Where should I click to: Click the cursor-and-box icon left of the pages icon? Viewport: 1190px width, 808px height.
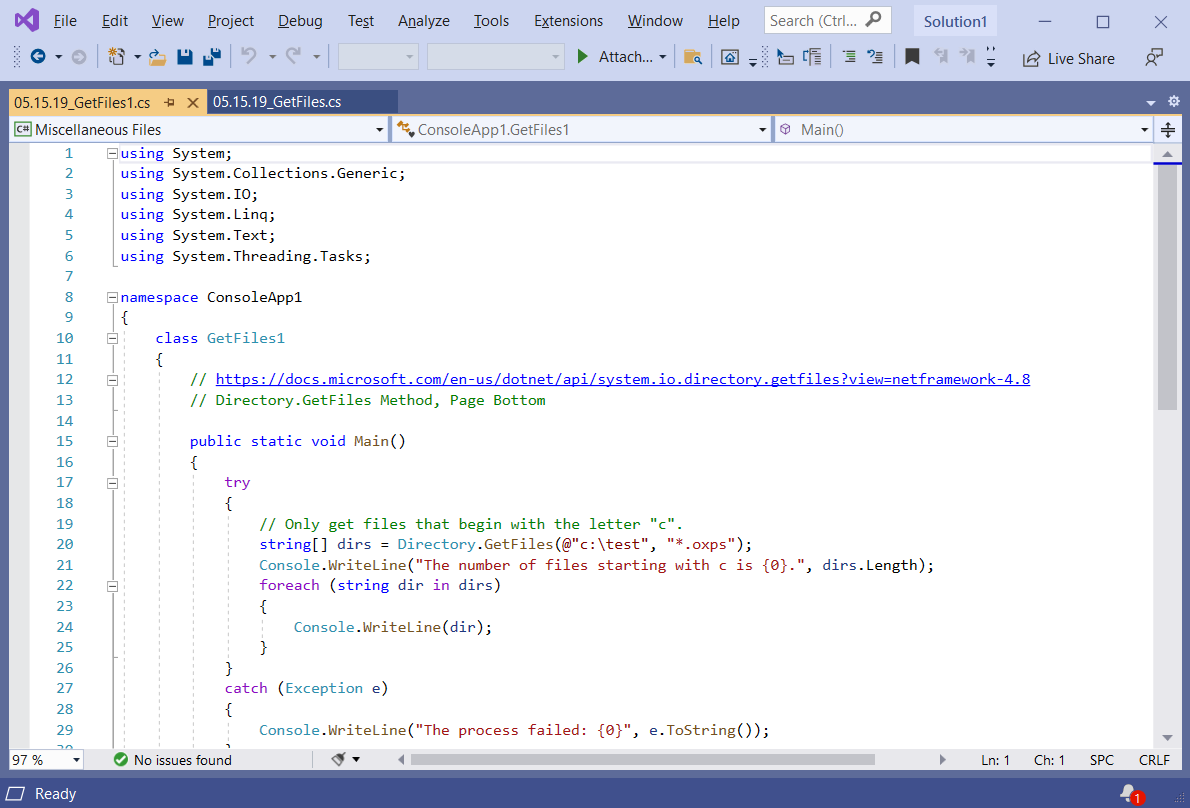tap(785, 57)
